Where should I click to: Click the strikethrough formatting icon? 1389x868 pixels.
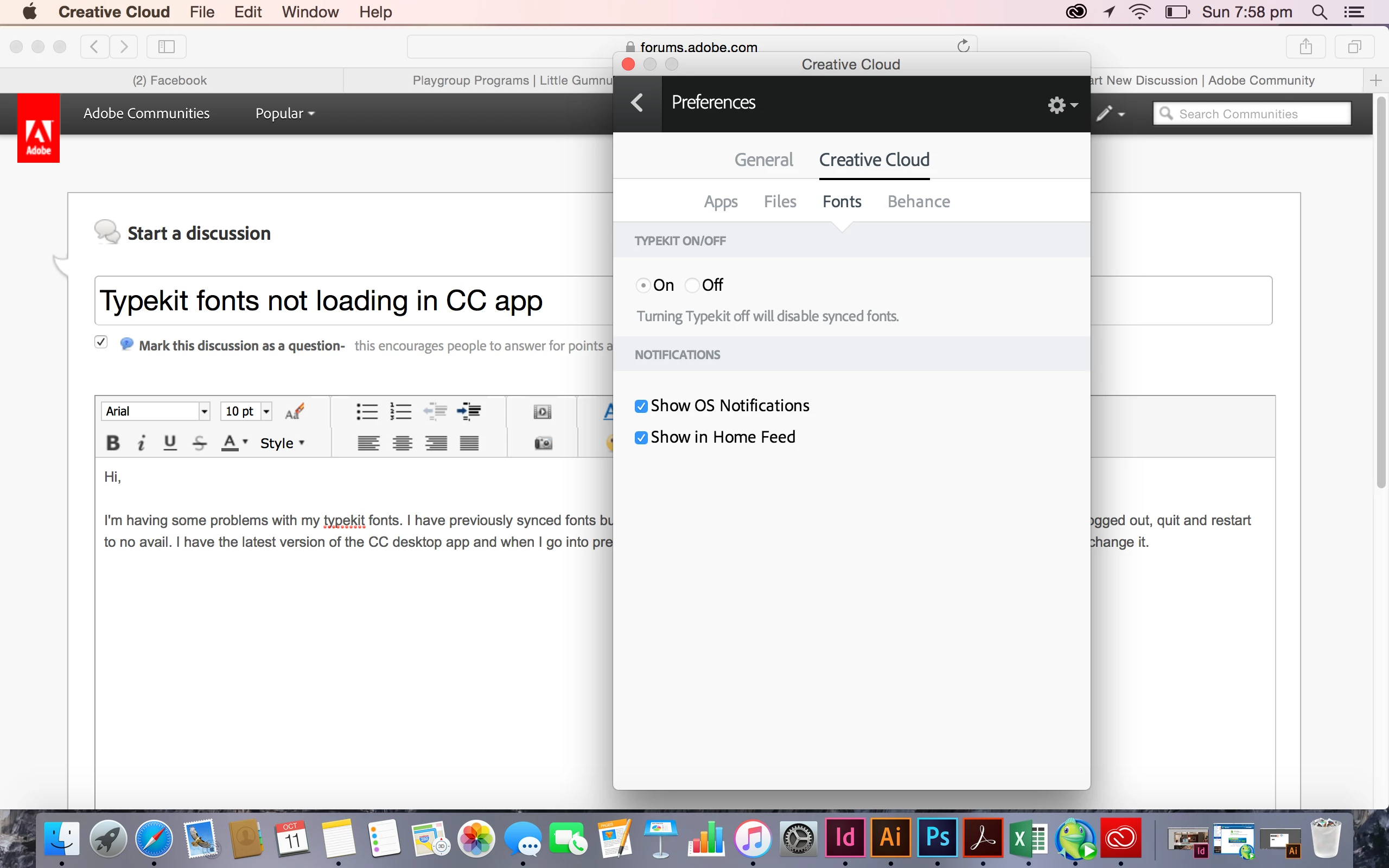click(x=199, y=443)
